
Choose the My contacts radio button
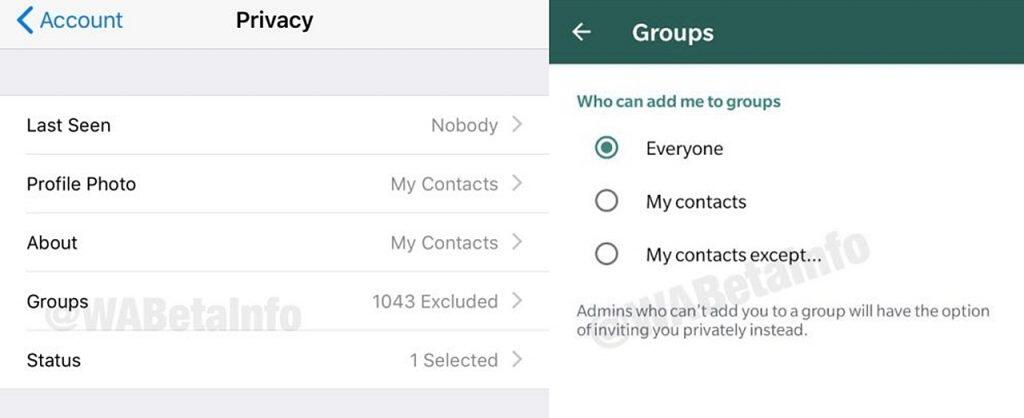coord(606,201)
